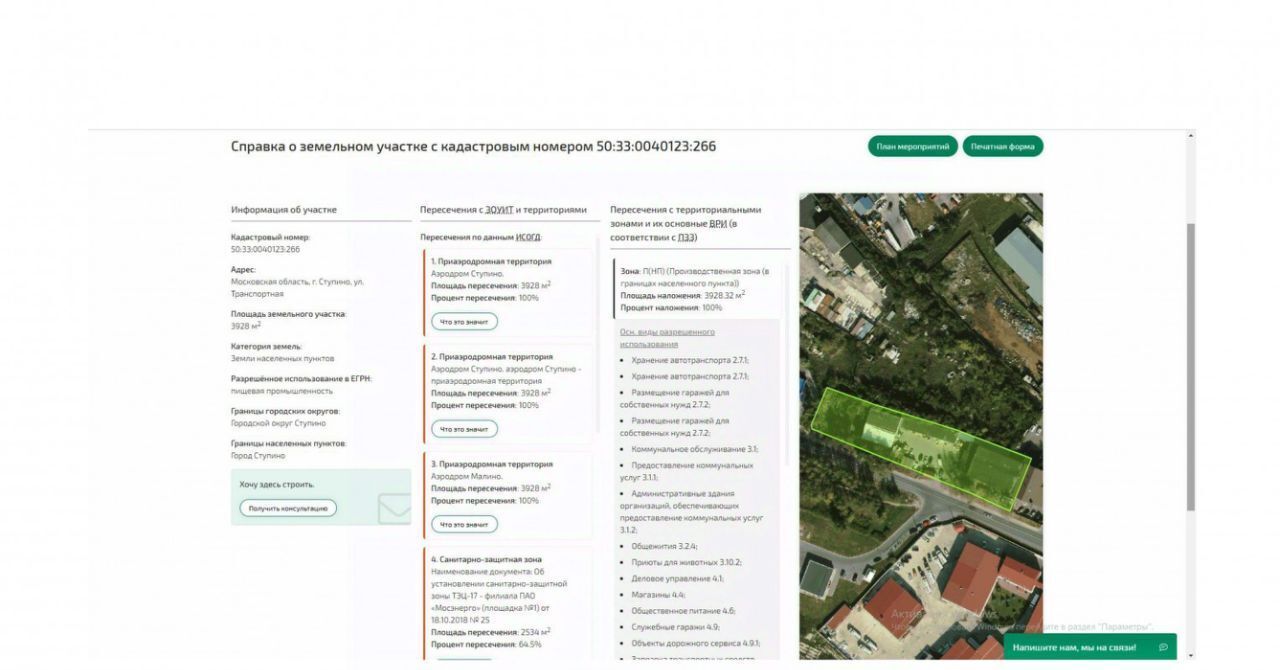Click 'Приюты для животных 3.10.2' list item
1280x670 pixels.
(686, 562)
